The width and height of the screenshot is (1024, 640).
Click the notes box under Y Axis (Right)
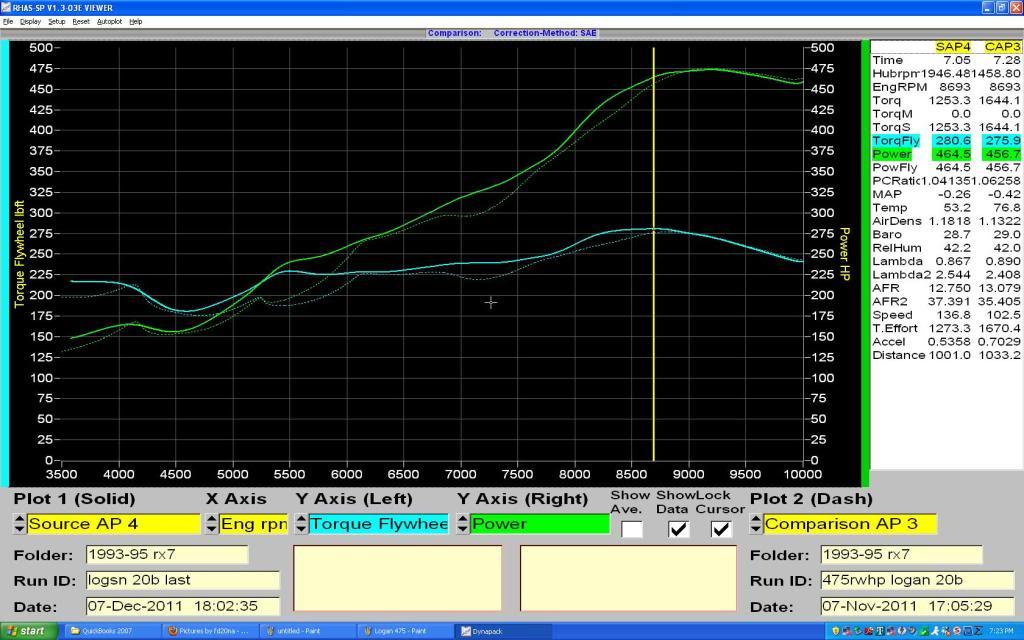(628, 579)
